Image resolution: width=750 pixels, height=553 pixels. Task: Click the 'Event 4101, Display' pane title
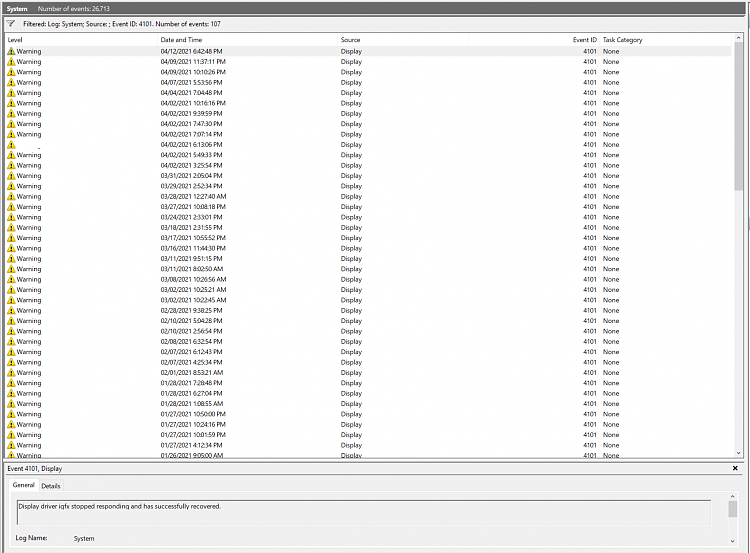[x=34, y=468]
